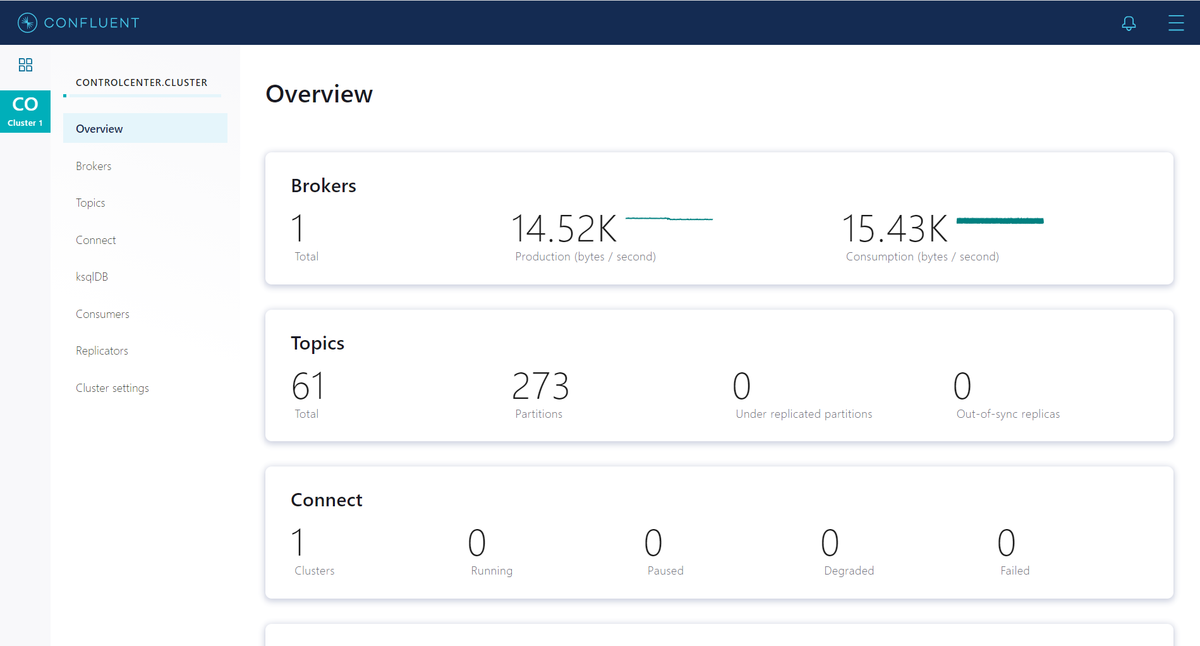Select the CO Cluster 1 tile

[25, 112]
